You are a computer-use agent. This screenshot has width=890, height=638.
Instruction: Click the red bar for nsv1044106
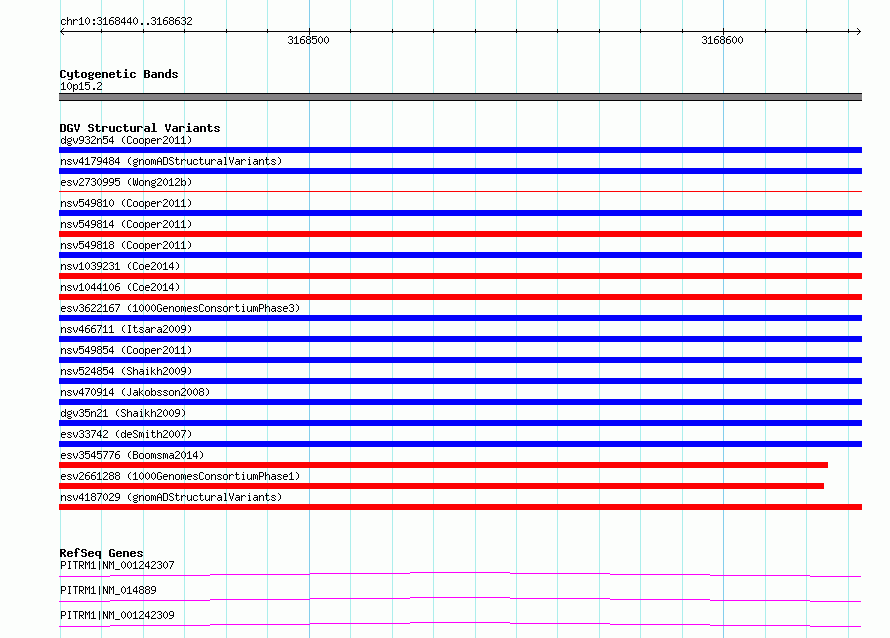click(460, 297)
